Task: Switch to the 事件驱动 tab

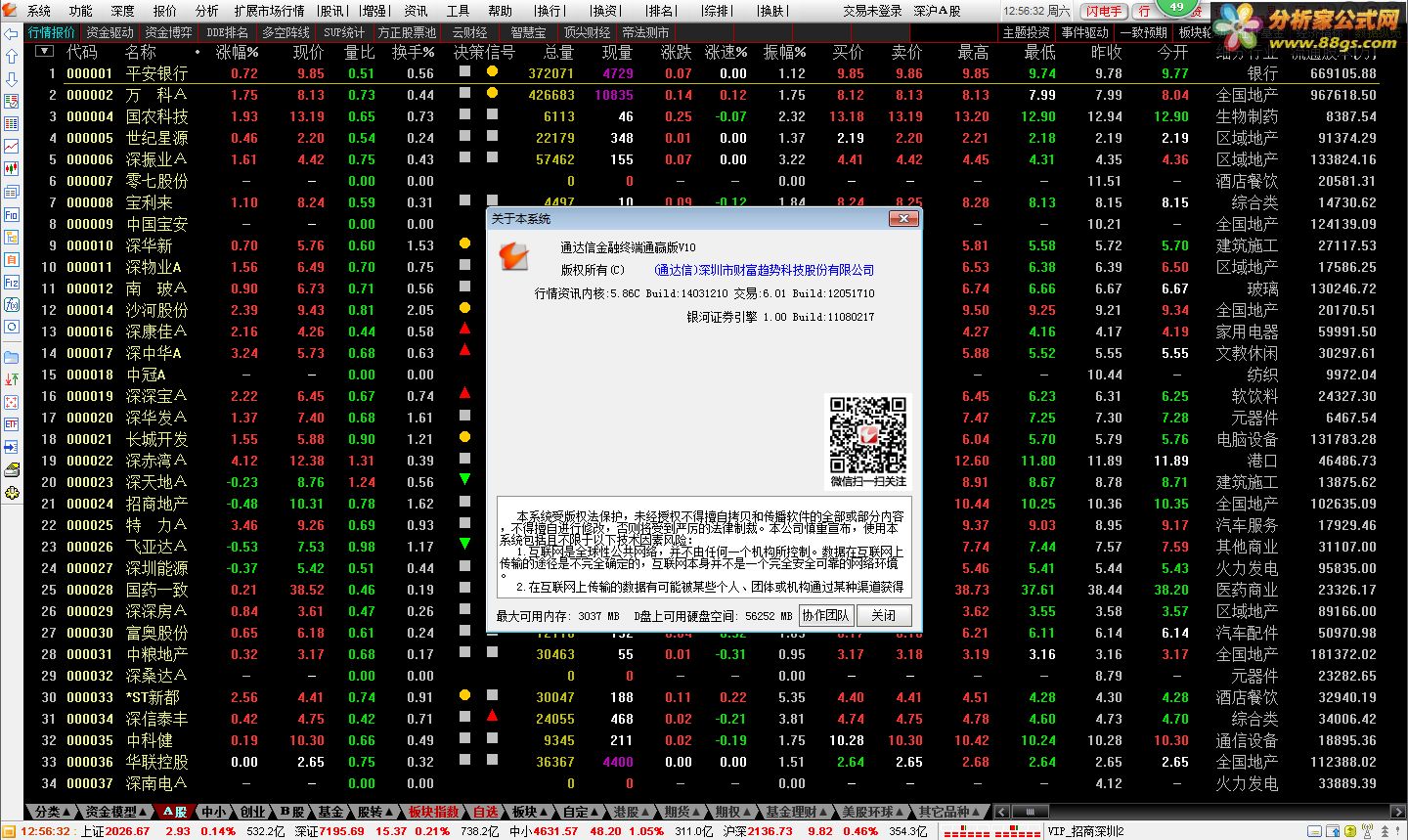Action: point(1084,32)
